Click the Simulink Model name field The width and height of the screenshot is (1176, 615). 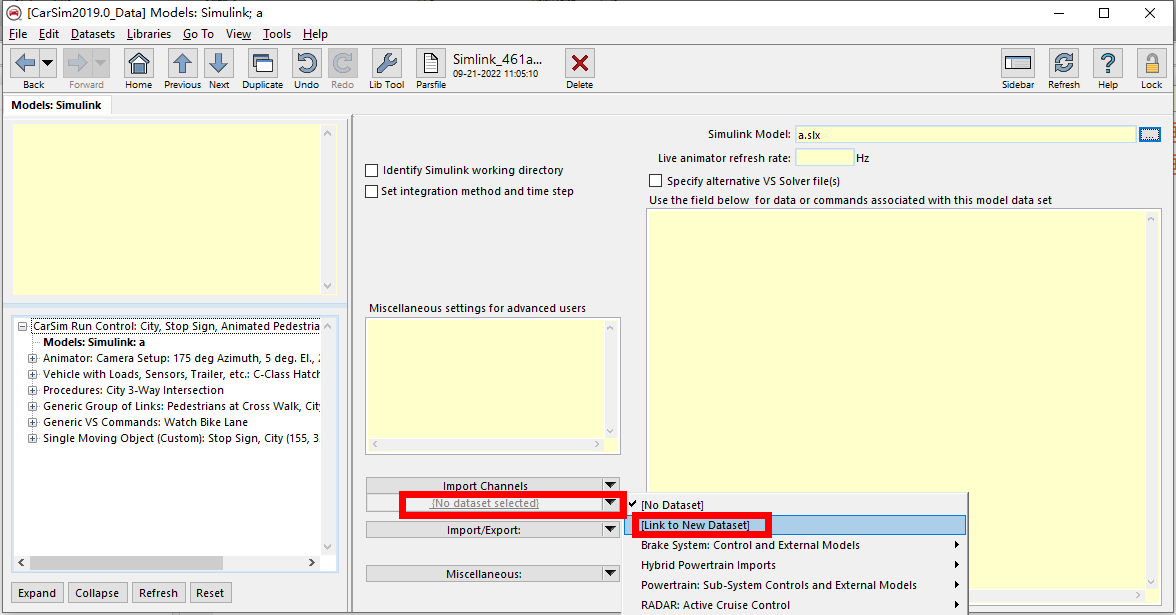965,134
